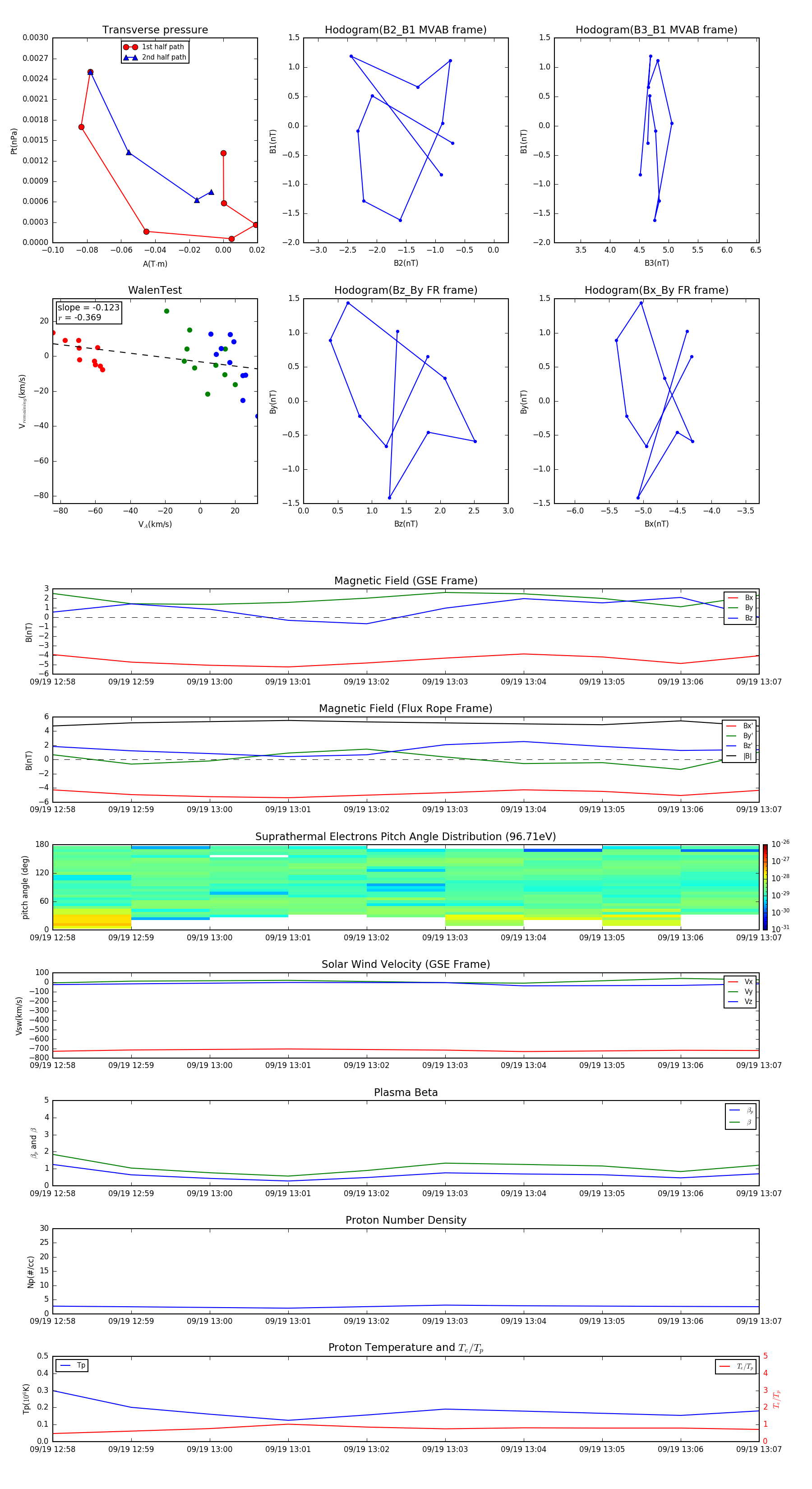Click the topmost green dot in WalenTest
The width and height of the screenshot is (812, 1489).
point(166,311)
